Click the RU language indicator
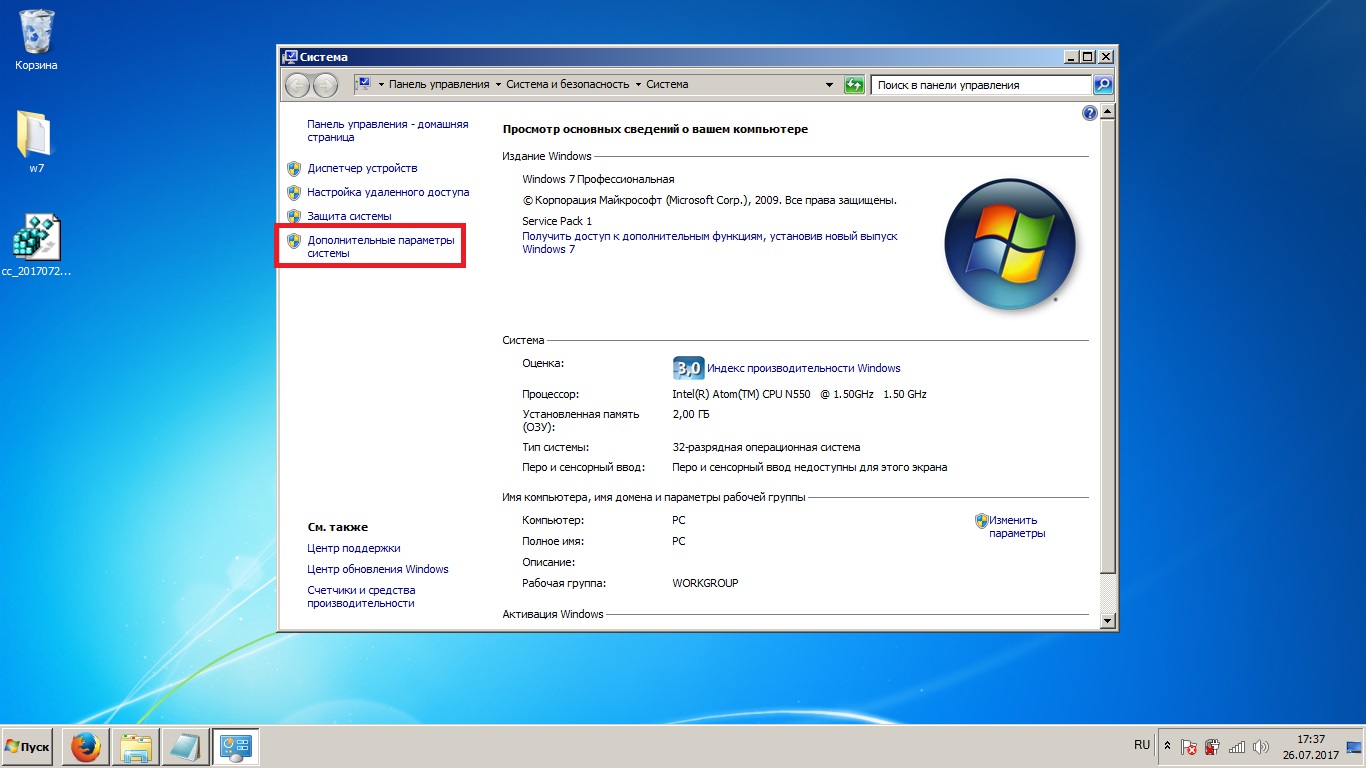 1142,745
